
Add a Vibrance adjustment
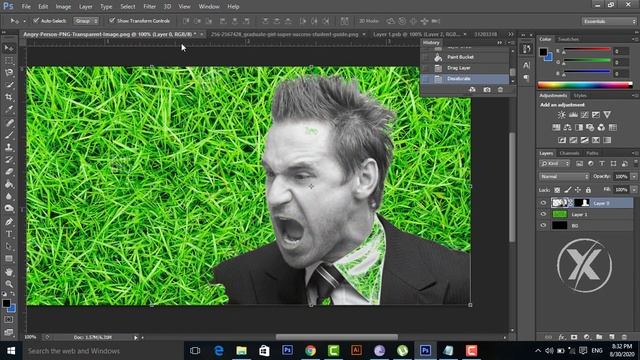607,115
